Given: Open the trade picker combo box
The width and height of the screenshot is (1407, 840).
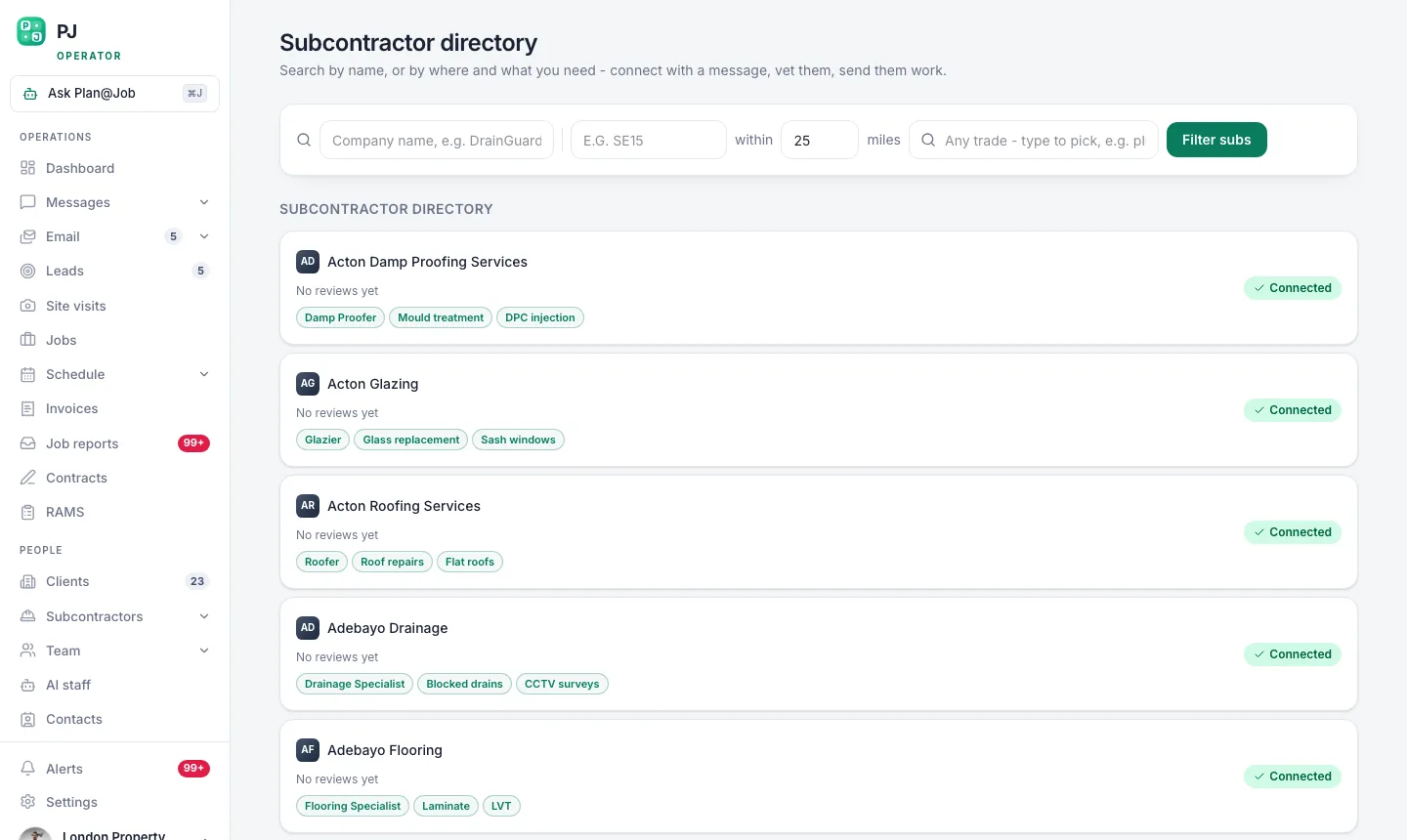Looking at the screenshot, I should [x=1034, y=140].
